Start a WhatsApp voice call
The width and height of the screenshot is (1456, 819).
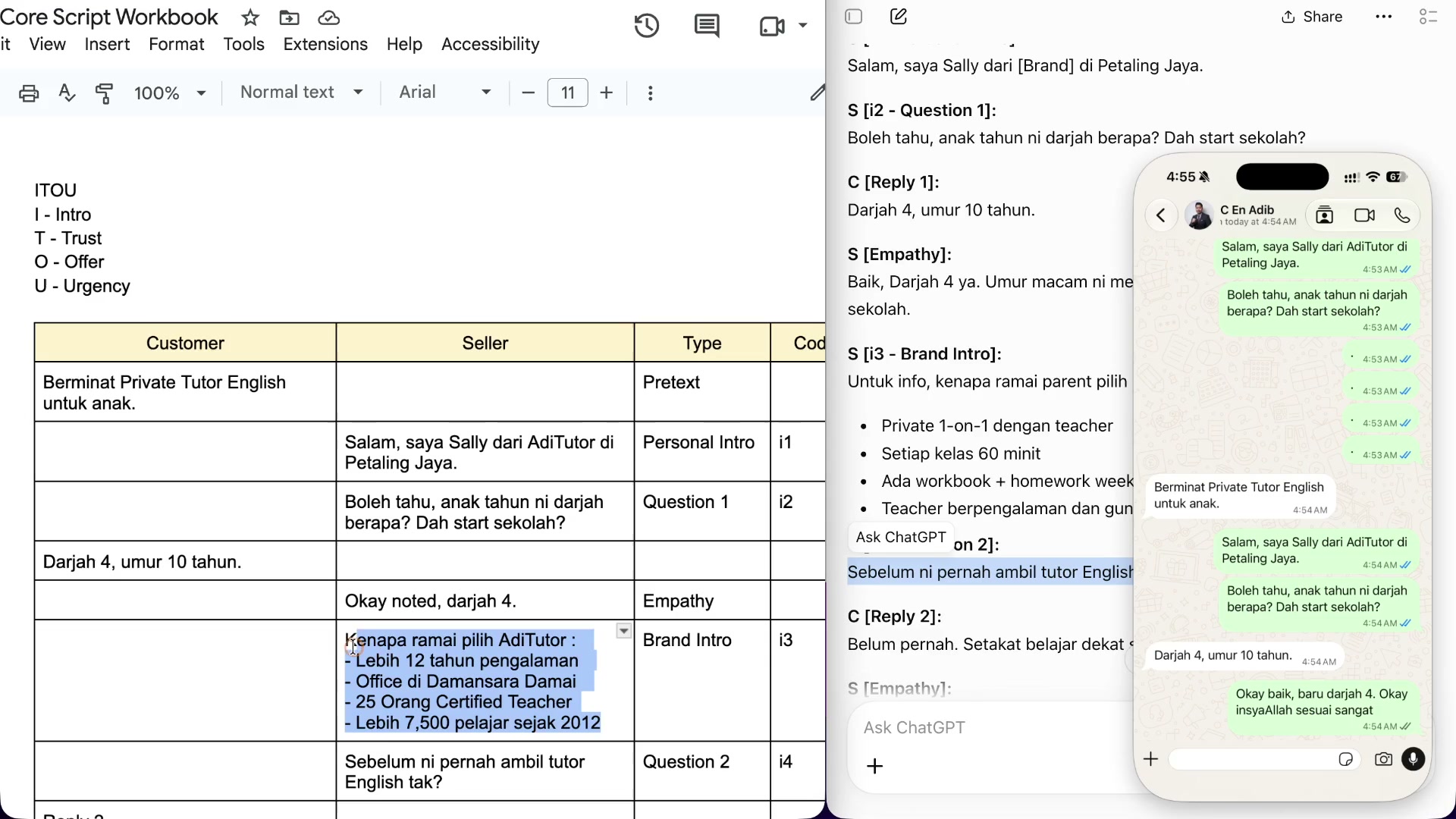1402,215
